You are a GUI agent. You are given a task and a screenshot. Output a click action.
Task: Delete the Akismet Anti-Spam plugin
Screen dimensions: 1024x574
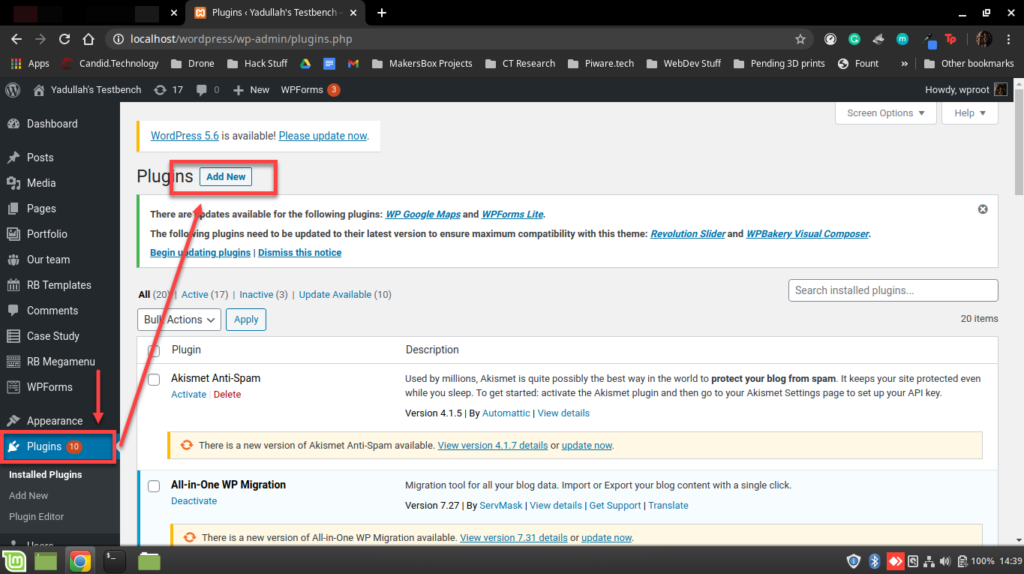pos(227,394)
